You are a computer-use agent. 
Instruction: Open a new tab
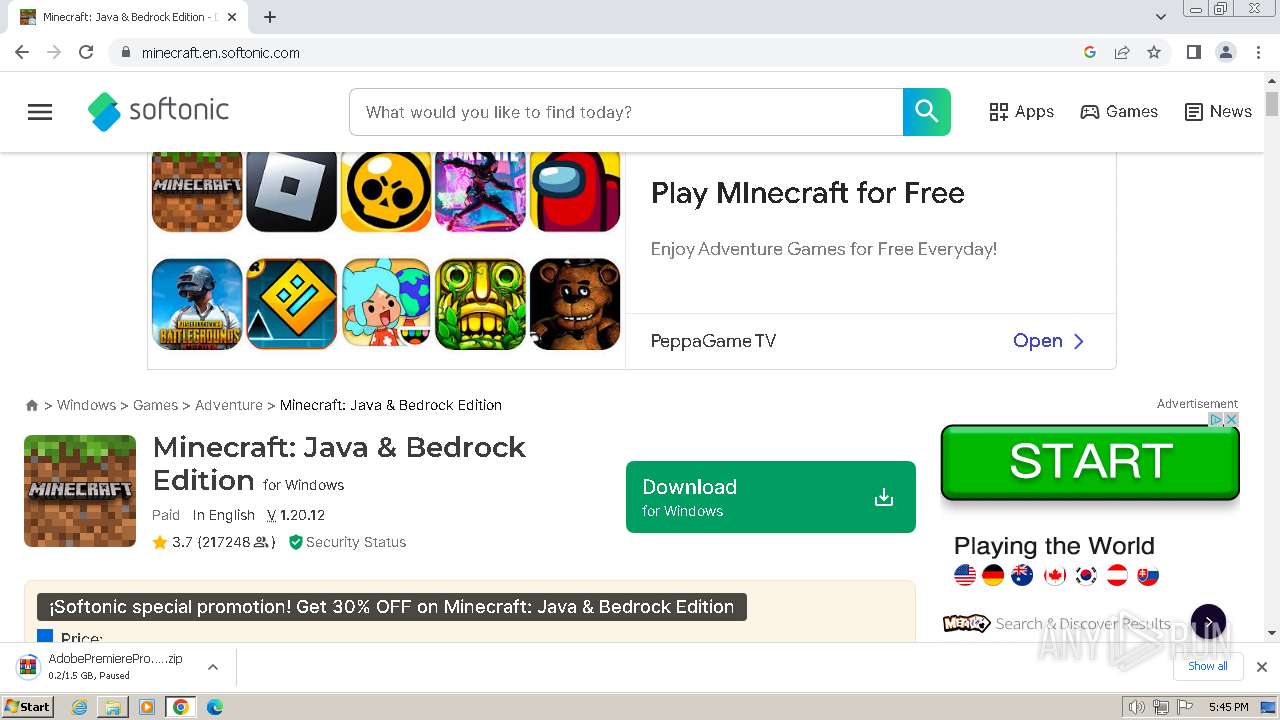[270, 17]
